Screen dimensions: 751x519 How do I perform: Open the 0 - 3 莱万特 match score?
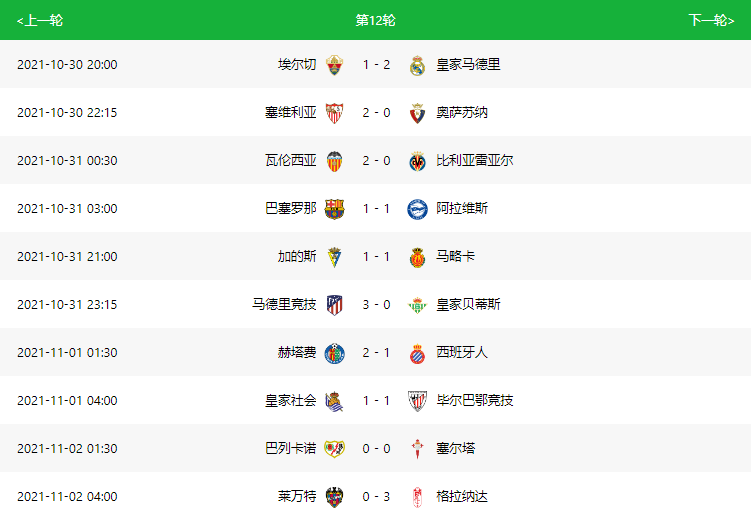coord(376,496)
